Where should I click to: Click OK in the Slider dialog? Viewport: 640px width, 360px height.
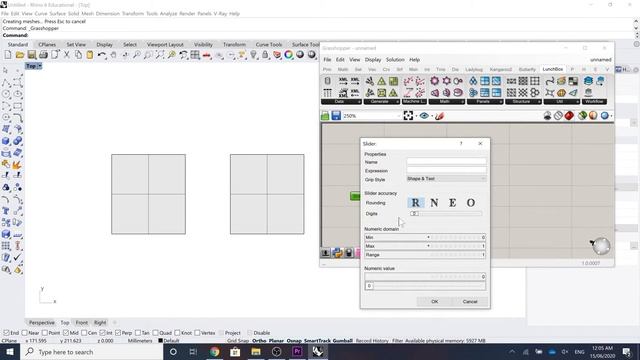[x=434, y=302]
